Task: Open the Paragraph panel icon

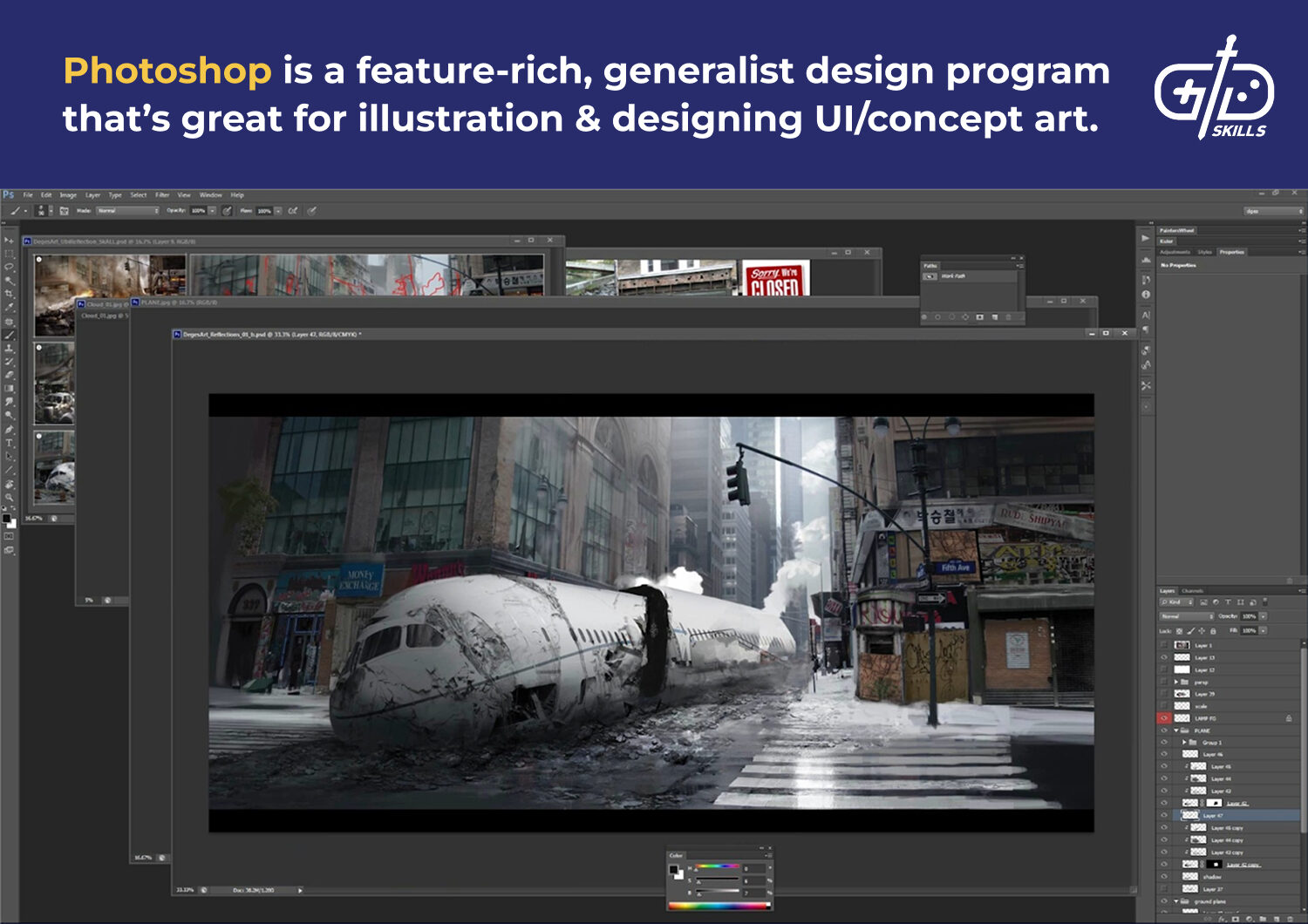Action: pyautogui.click(x=1146, y=330)
